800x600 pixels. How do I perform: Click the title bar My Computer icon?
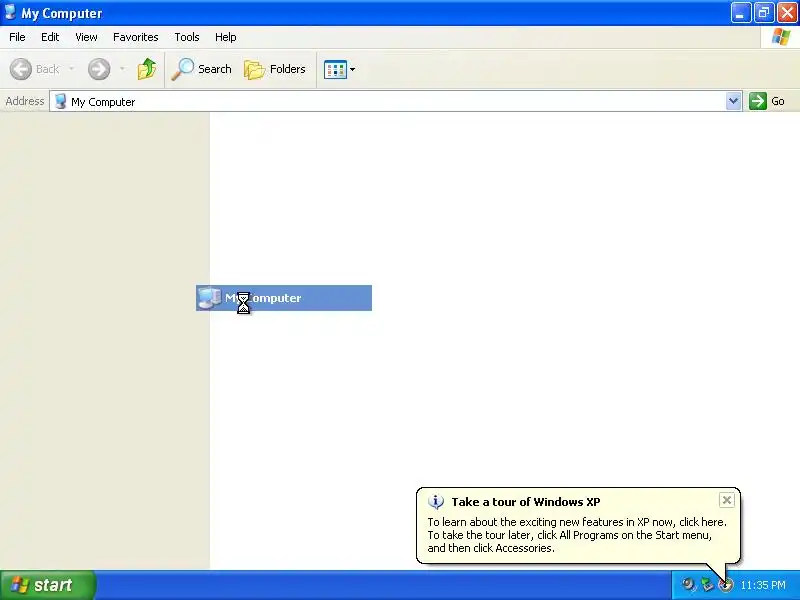10,12
